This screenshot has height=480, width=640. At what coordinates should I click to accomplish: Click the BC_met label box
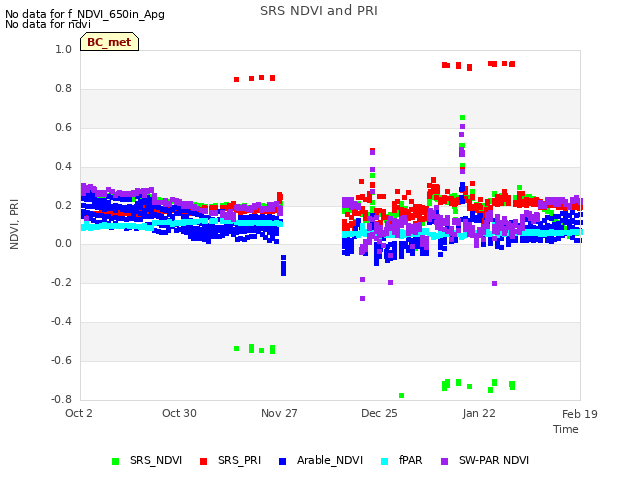point(109,42)
